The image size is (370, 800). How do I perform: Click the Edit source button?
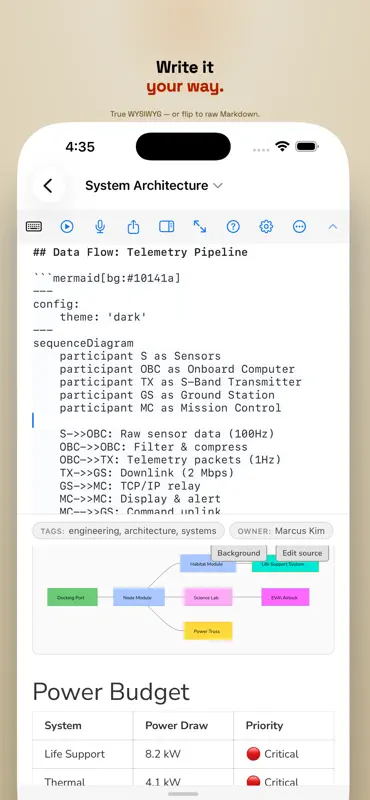point(303,553)
